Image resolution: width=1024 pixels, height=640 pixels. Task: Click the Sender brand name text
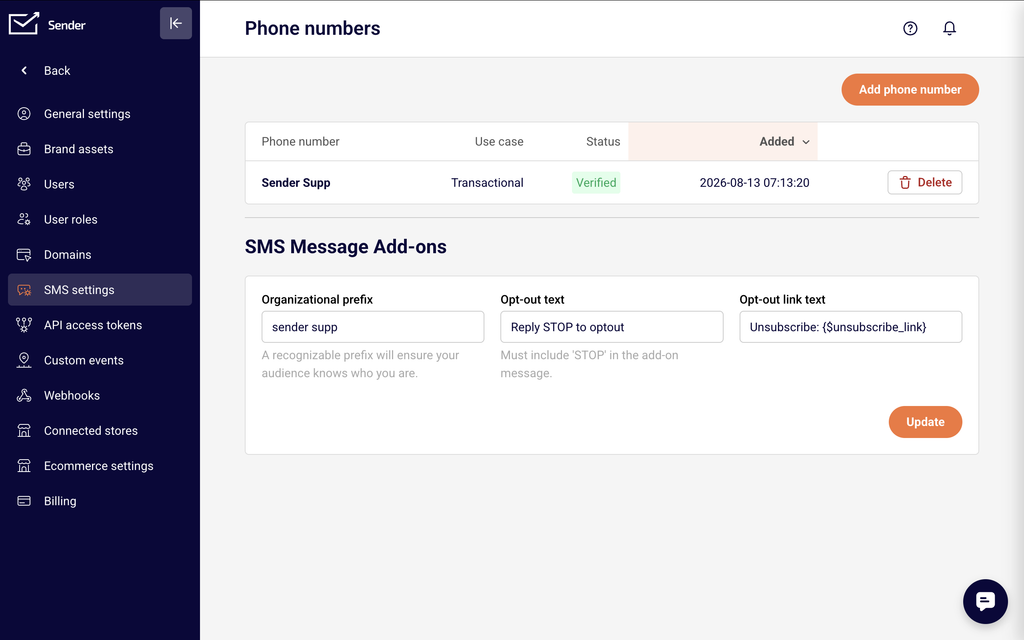67,25
